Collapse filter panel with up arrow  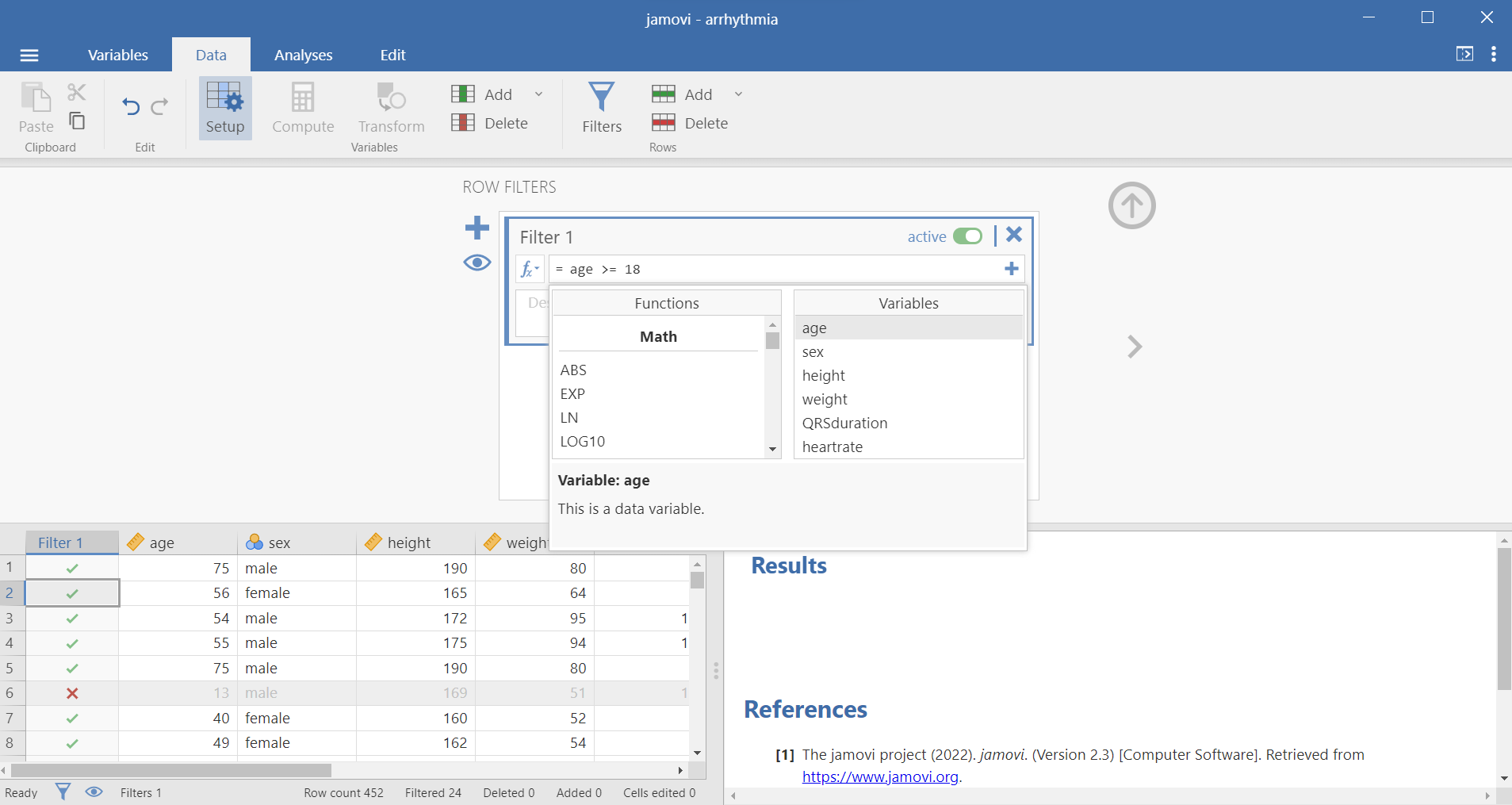[x=1131, y=205]
